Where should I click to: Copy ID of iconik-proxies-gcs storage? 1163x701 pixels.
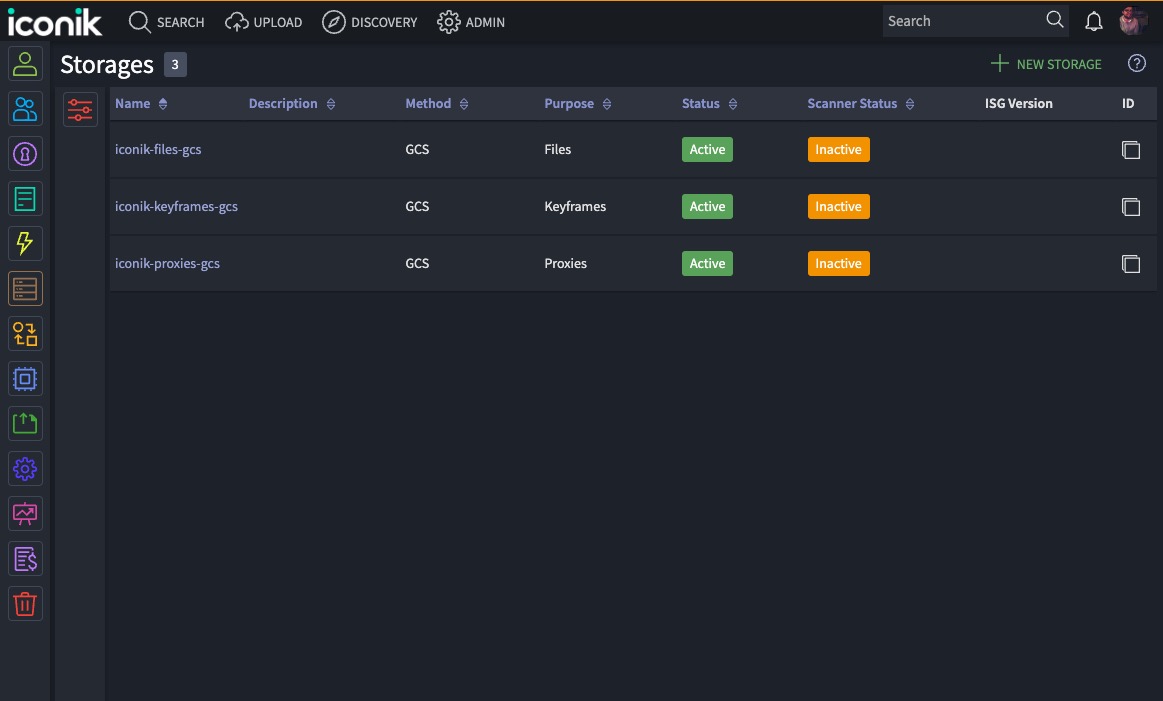1130,264
